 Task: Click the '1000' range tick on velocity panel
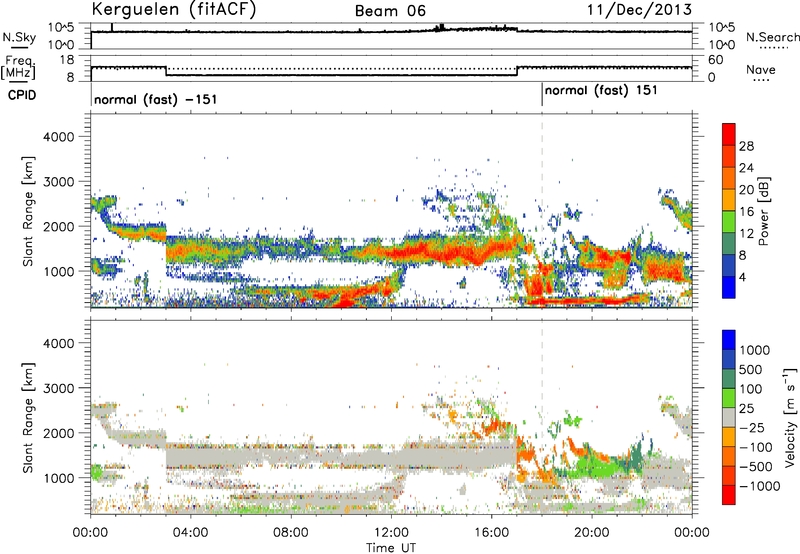58,478
